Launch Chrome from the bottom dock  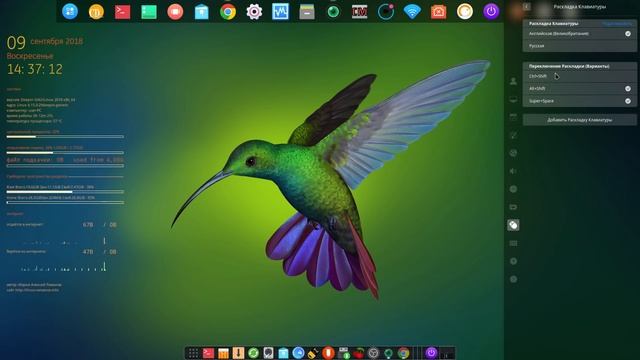tap(403, 353)
